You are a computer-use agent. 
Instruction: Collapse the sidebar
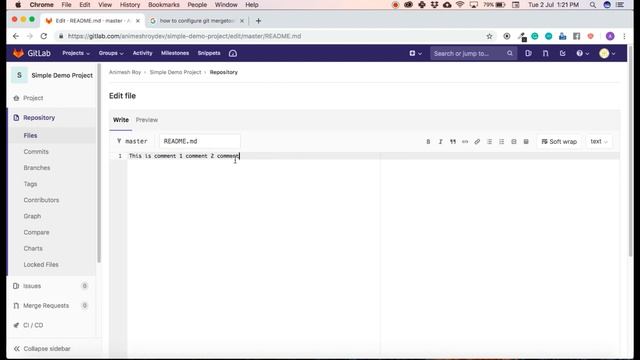point(42,349)
